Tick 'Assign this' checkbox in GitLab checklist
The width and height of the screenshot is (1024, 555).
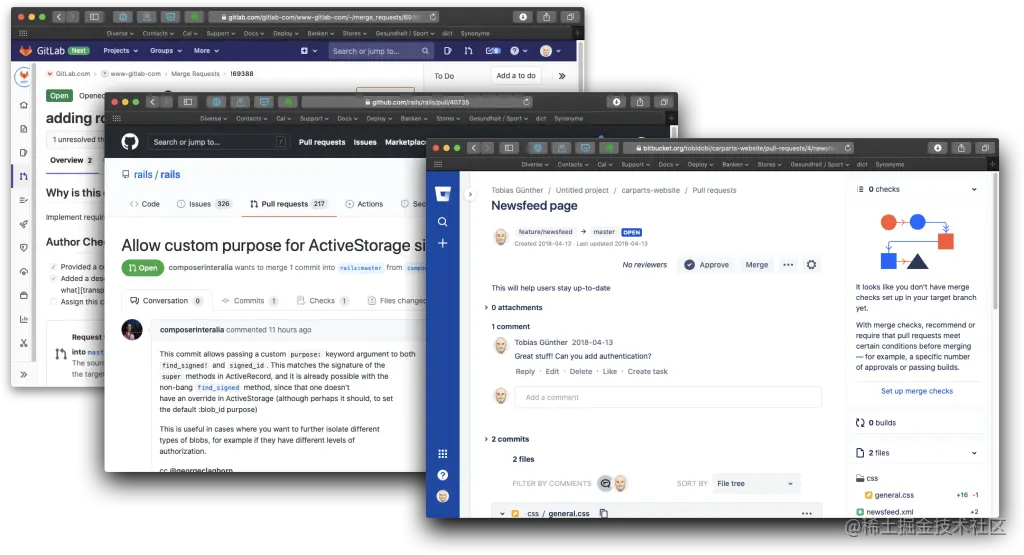point(54,302)
